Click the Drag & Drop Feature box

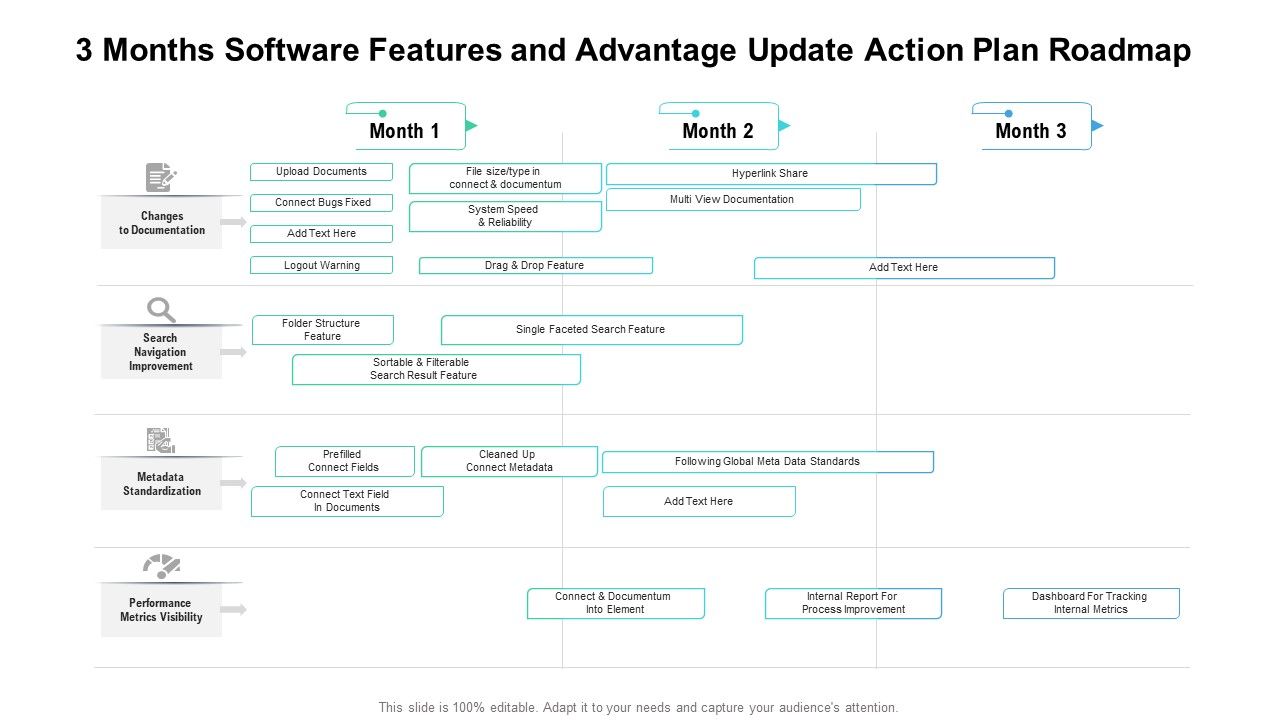click(535, 265)
